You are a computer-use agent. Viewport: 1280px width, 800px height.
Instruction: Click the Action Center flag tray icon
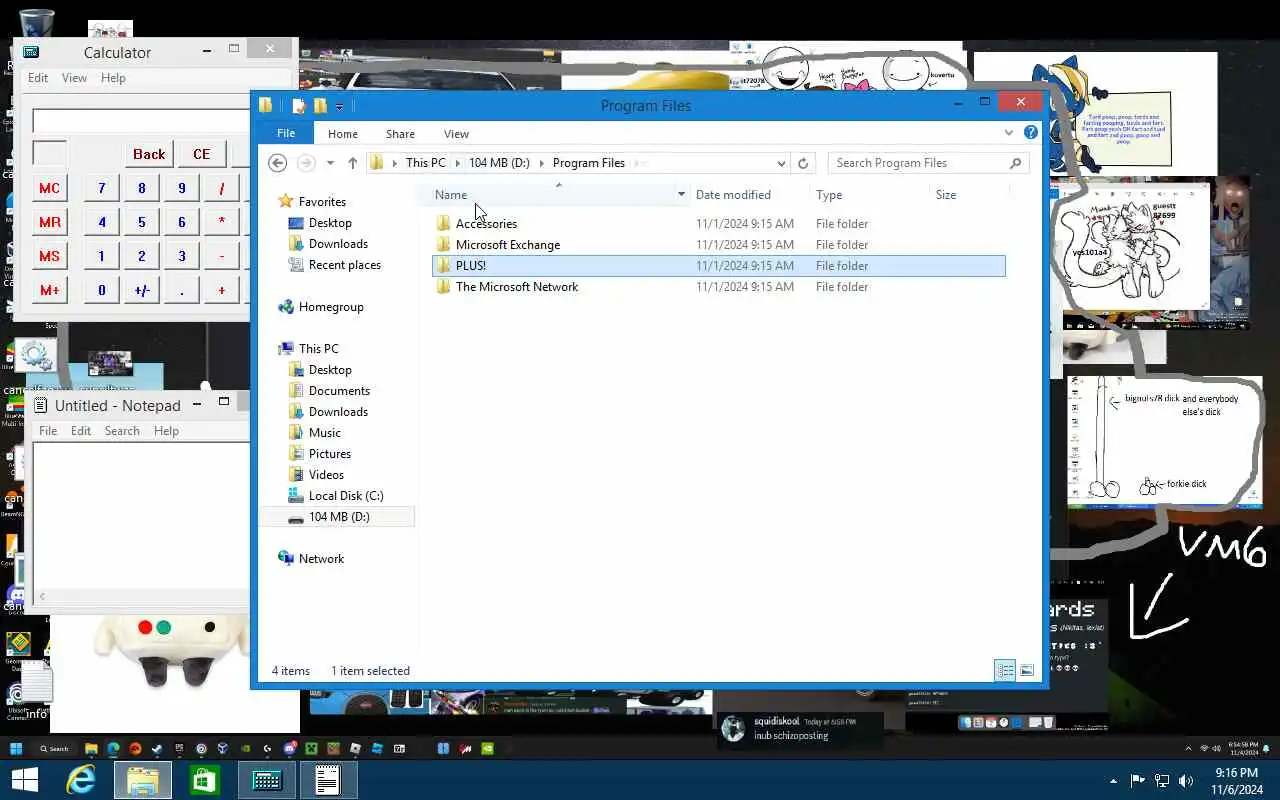(x=1138, y=781)
